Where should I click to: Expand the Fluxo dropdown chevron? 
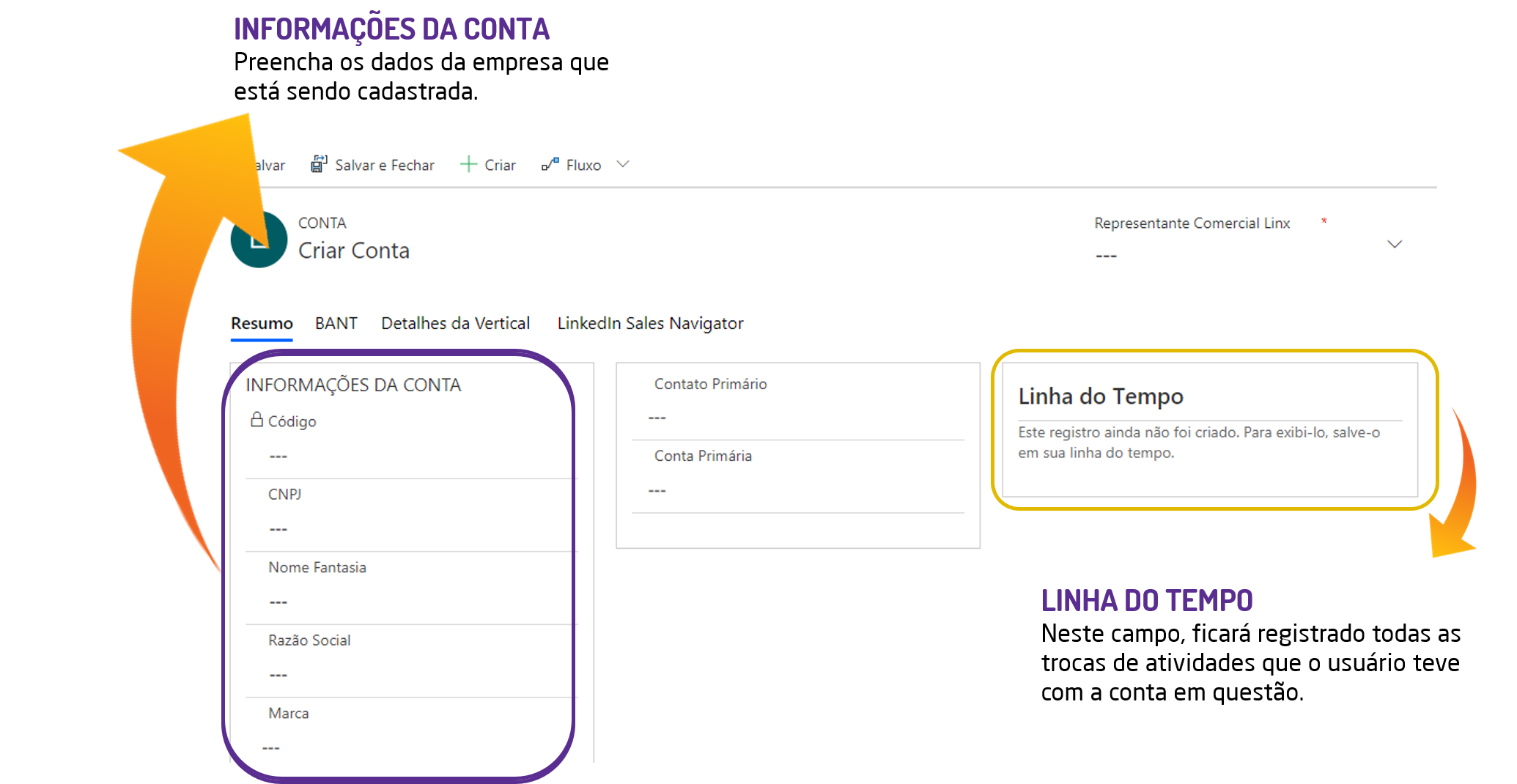click(x=623, y=164)
